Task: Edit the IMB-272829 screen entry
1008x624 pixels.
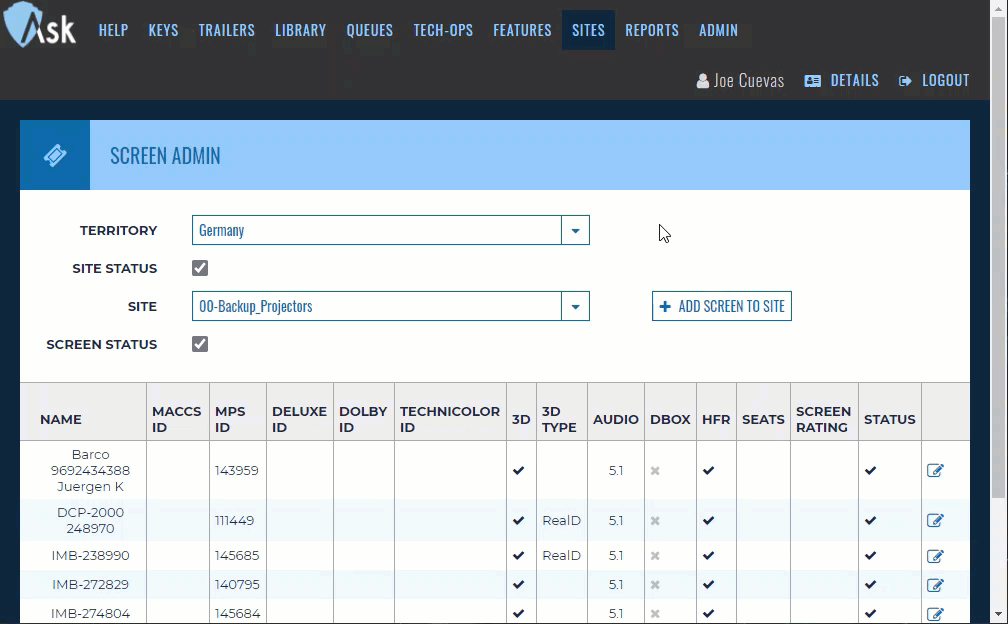Action: (x=935, y=585)
